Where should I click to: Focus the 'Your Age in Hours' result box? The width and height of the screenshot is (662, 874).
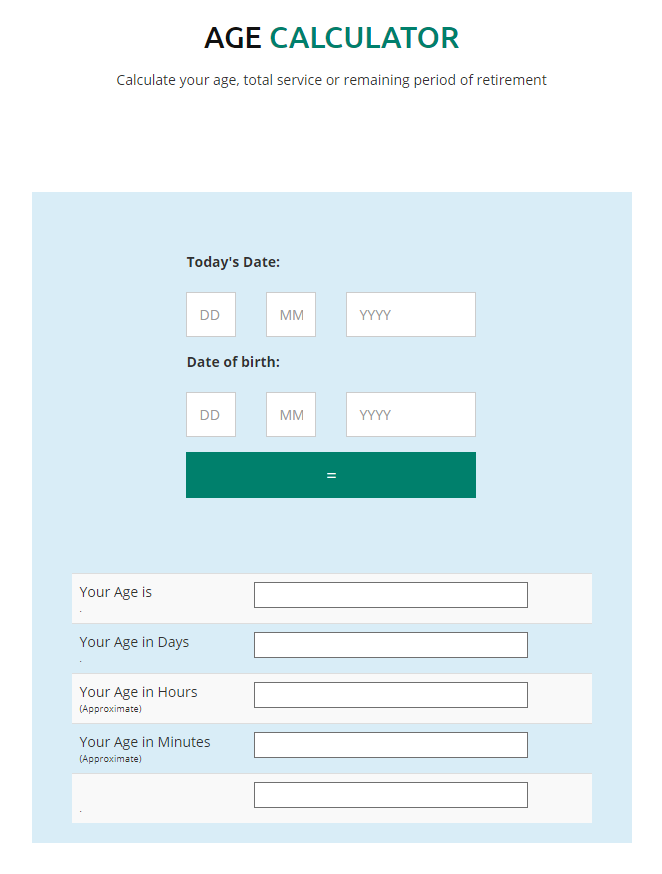(x=390, y=695)
